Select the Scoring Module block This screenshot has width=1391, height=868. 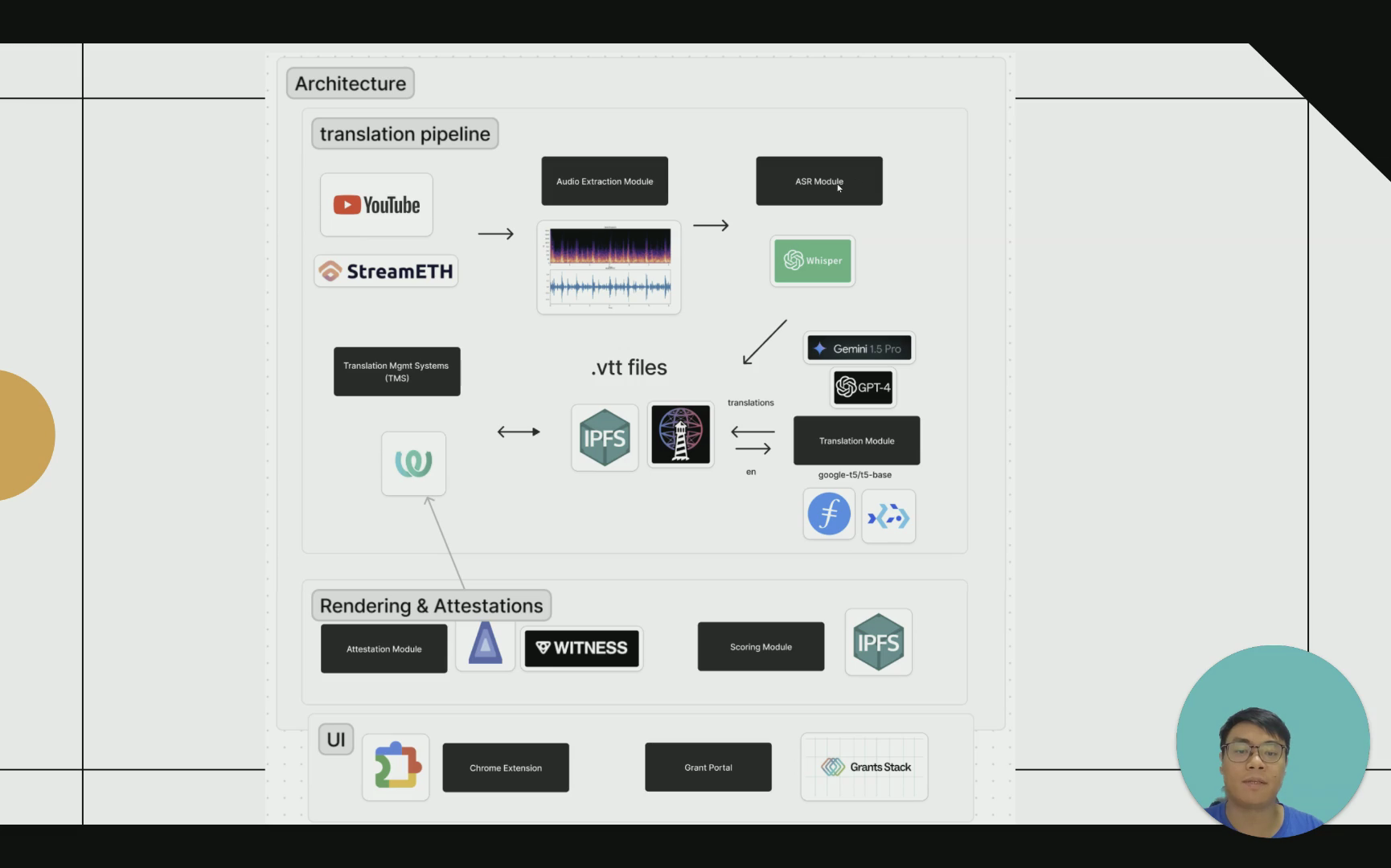(761, 646)
